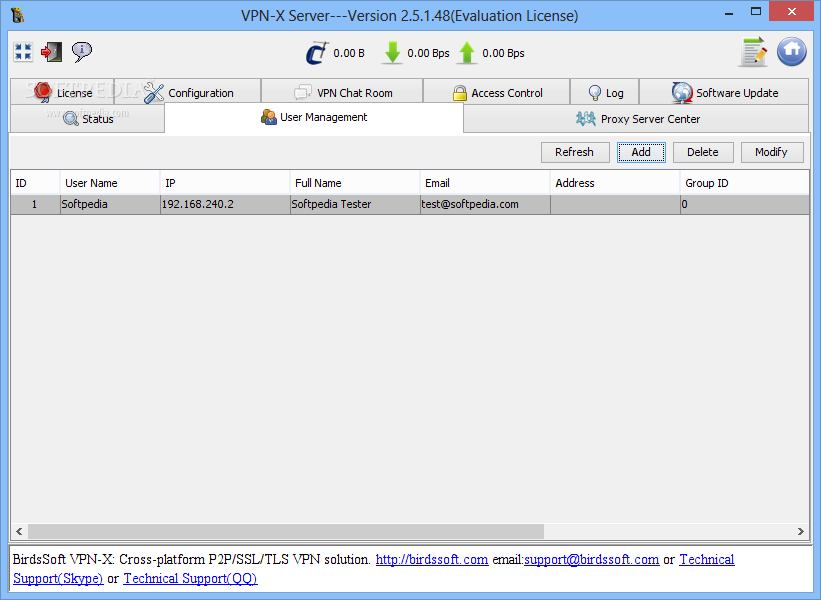Image resolution: width=821 pixels, height=600 pixels.
Task: Click the VPN-X app icon in title bar
Action: click(17, 15)
